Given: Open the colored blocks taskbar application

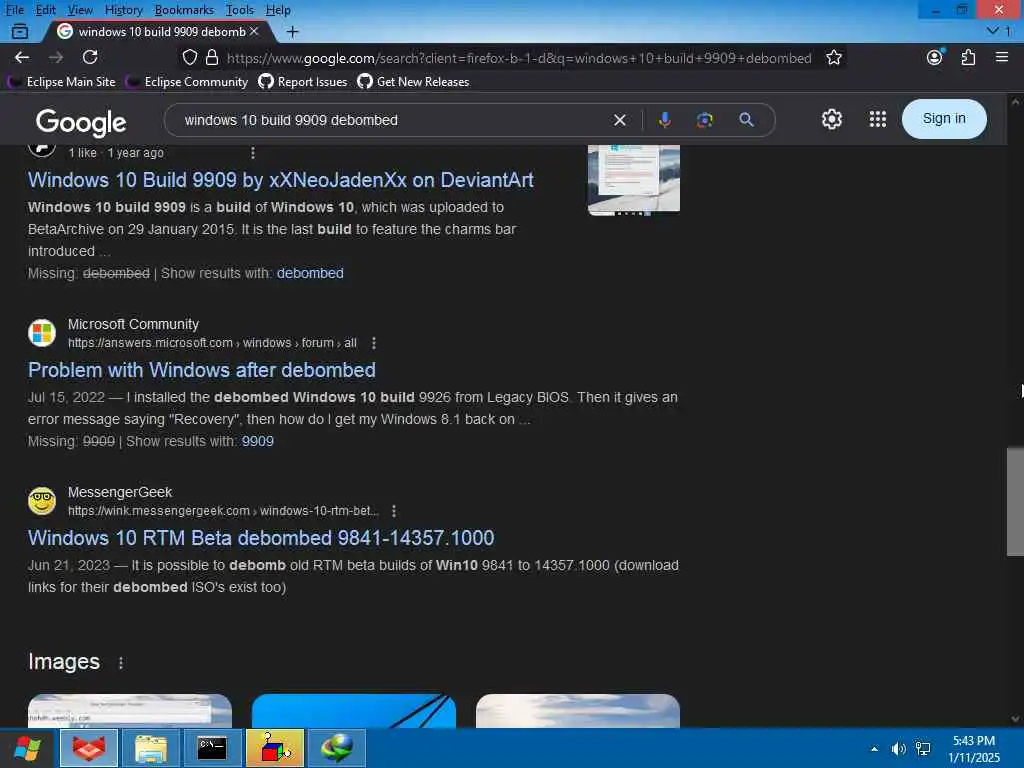Looking at the screenshot, I should tap(275, 748).
